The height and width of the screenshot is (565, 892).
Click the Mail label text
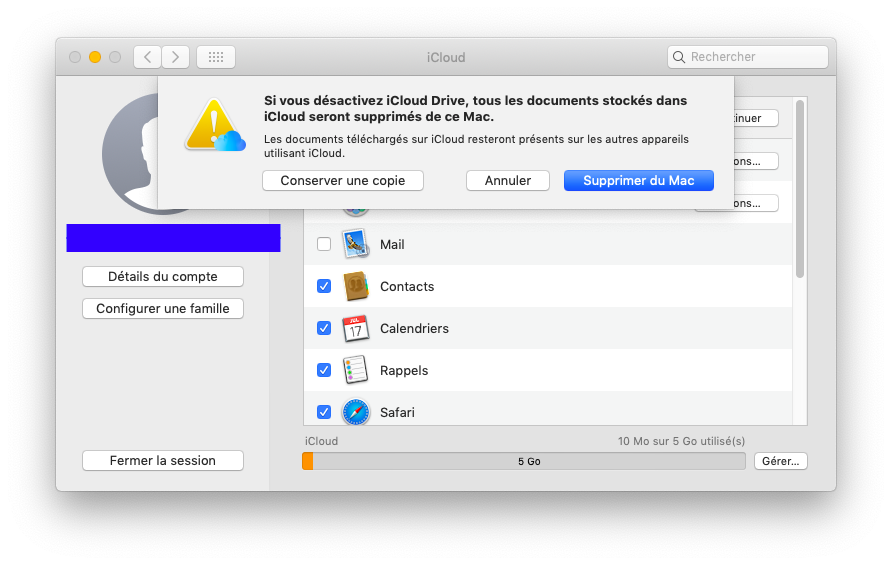tap(392, 245)
